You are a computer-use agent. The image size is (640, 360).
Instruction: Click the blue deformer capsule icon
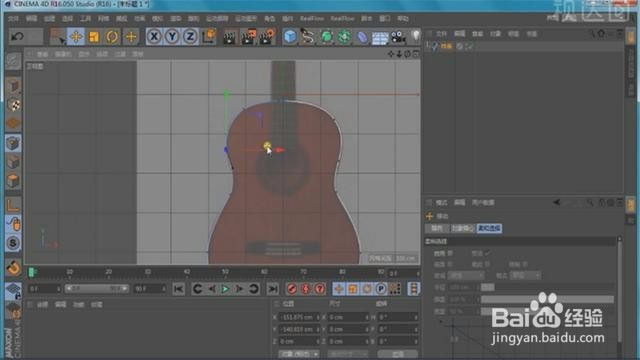[362, 37]
